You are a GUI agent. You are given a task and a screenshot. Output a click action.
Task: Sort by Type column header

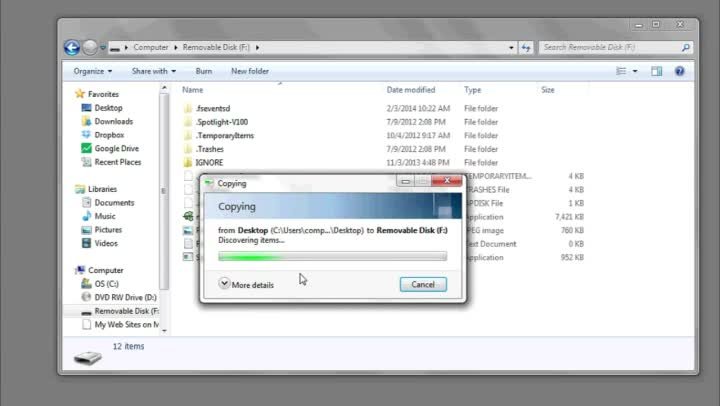pos(472,90)
